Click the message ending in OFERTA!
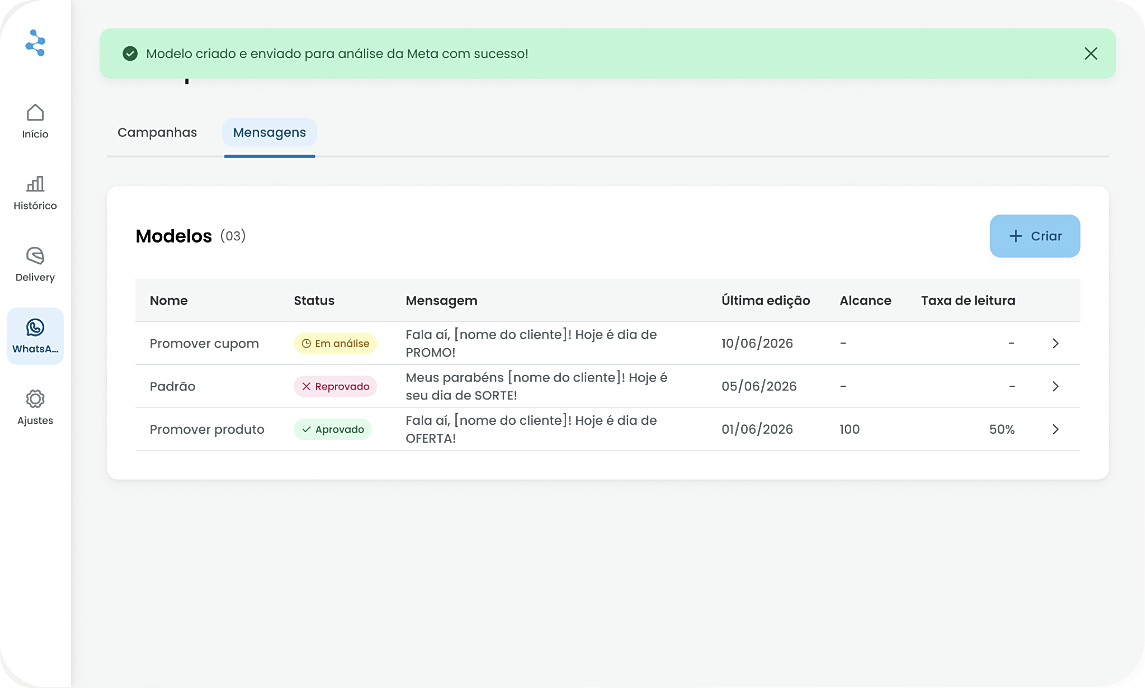This screenshot has width=1145, height=688. [532, 429]
